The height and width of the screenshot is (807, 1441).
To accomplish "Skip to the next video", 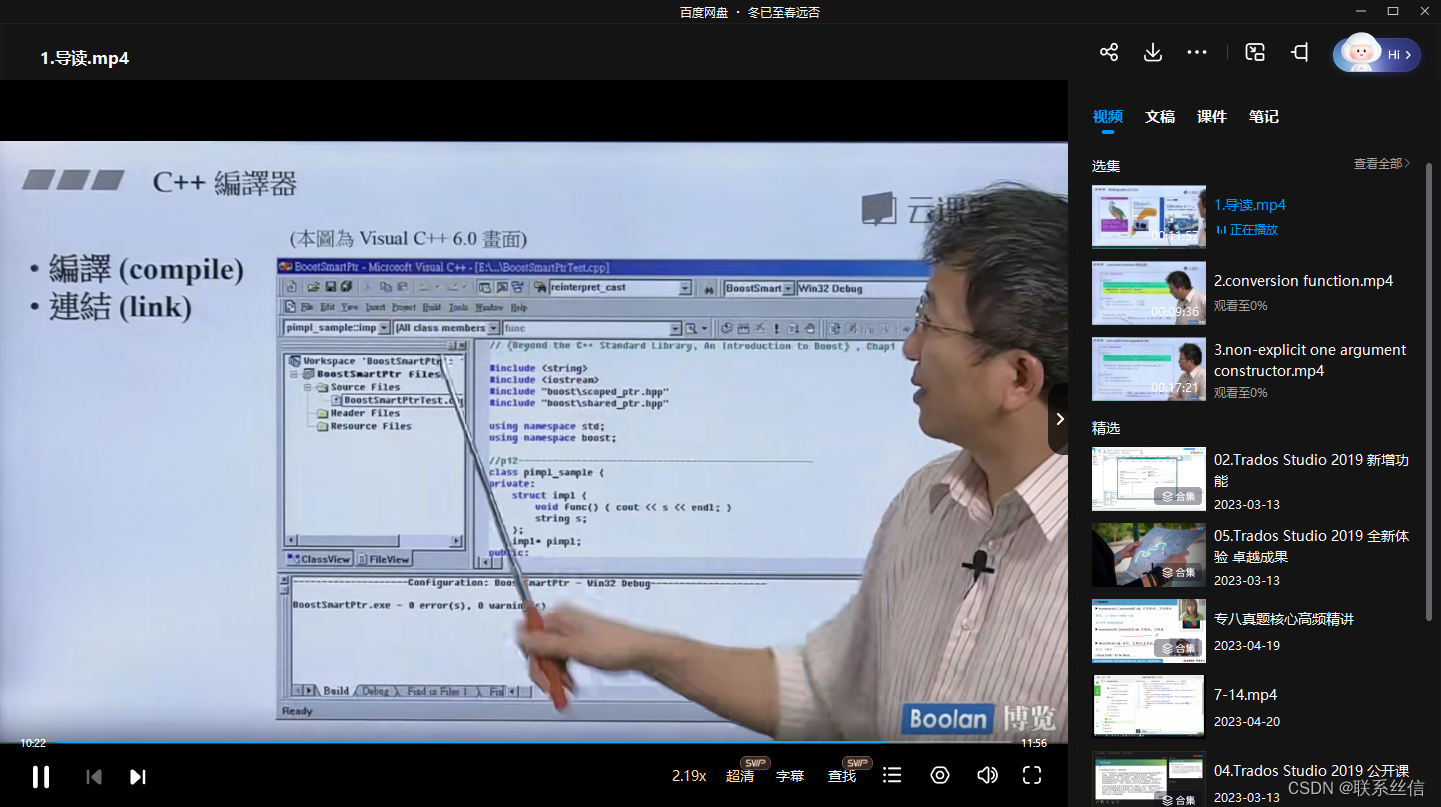I will point(138,777).
